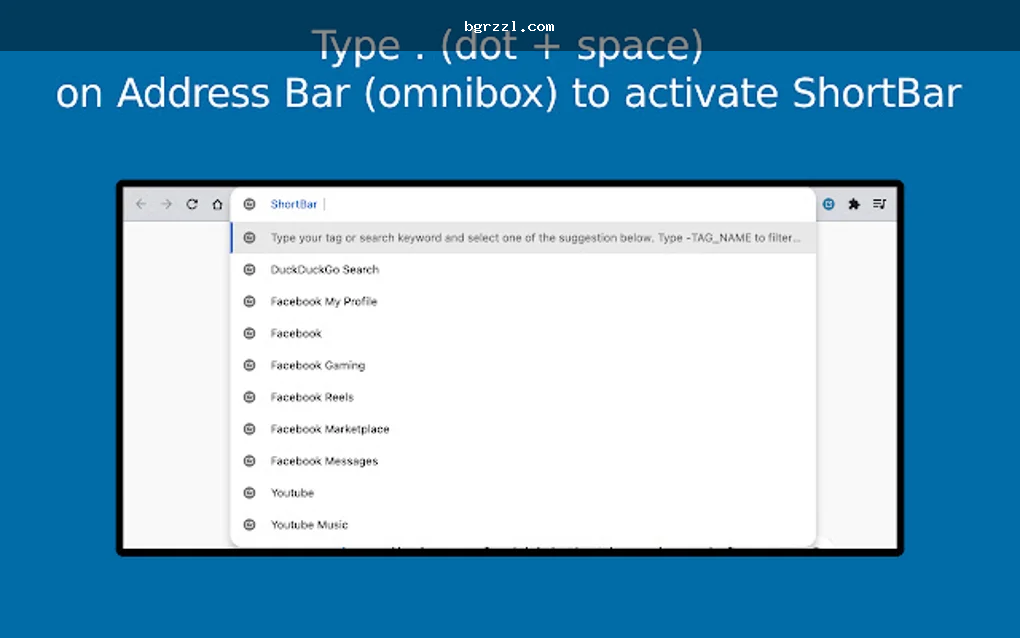Click icon beside Youtube Music

[x=249, y=524]
